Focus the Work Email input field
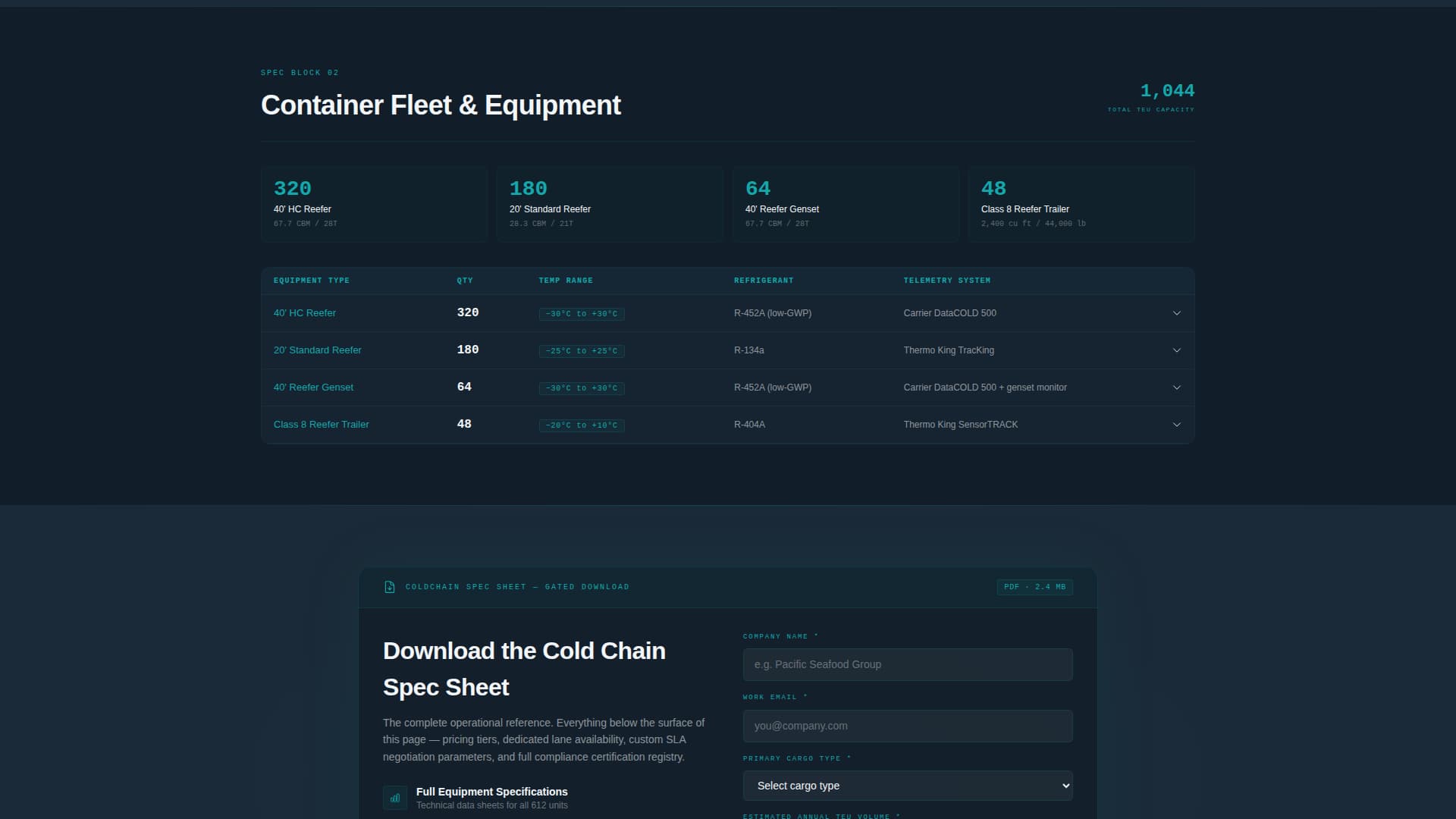 point(907,726)
